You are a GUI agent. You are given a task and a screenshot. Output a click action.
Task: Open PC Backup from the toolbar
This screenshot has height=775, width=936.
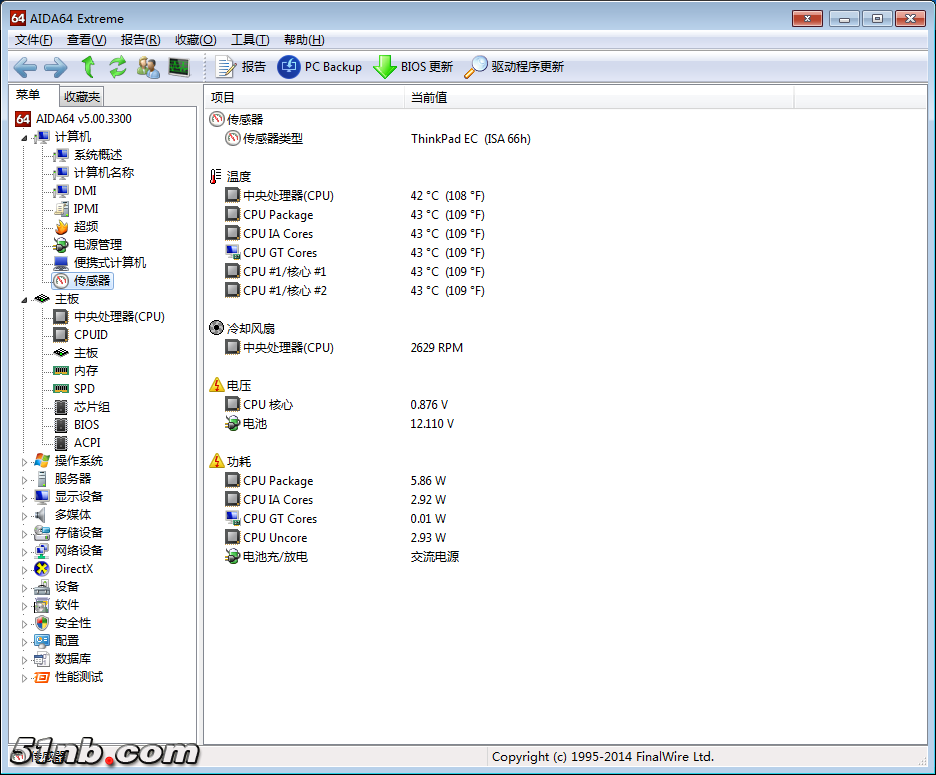(x=320, y=67)
